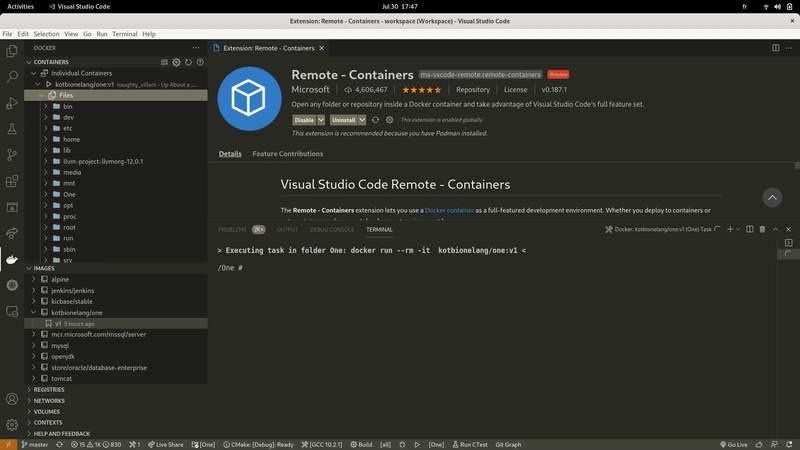The image size is (800, 450).
Task: Switch to the Feature Contributions tab
Action: tap(287, 154)
